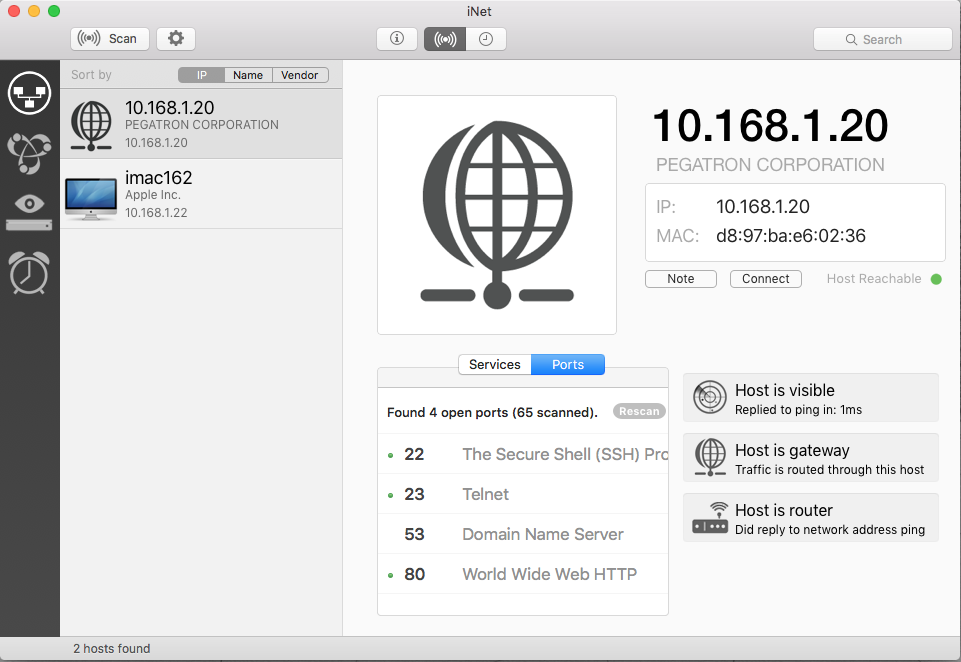Sort the host list by Vendor
Screen dimensions: 961x662
[300, 75]
